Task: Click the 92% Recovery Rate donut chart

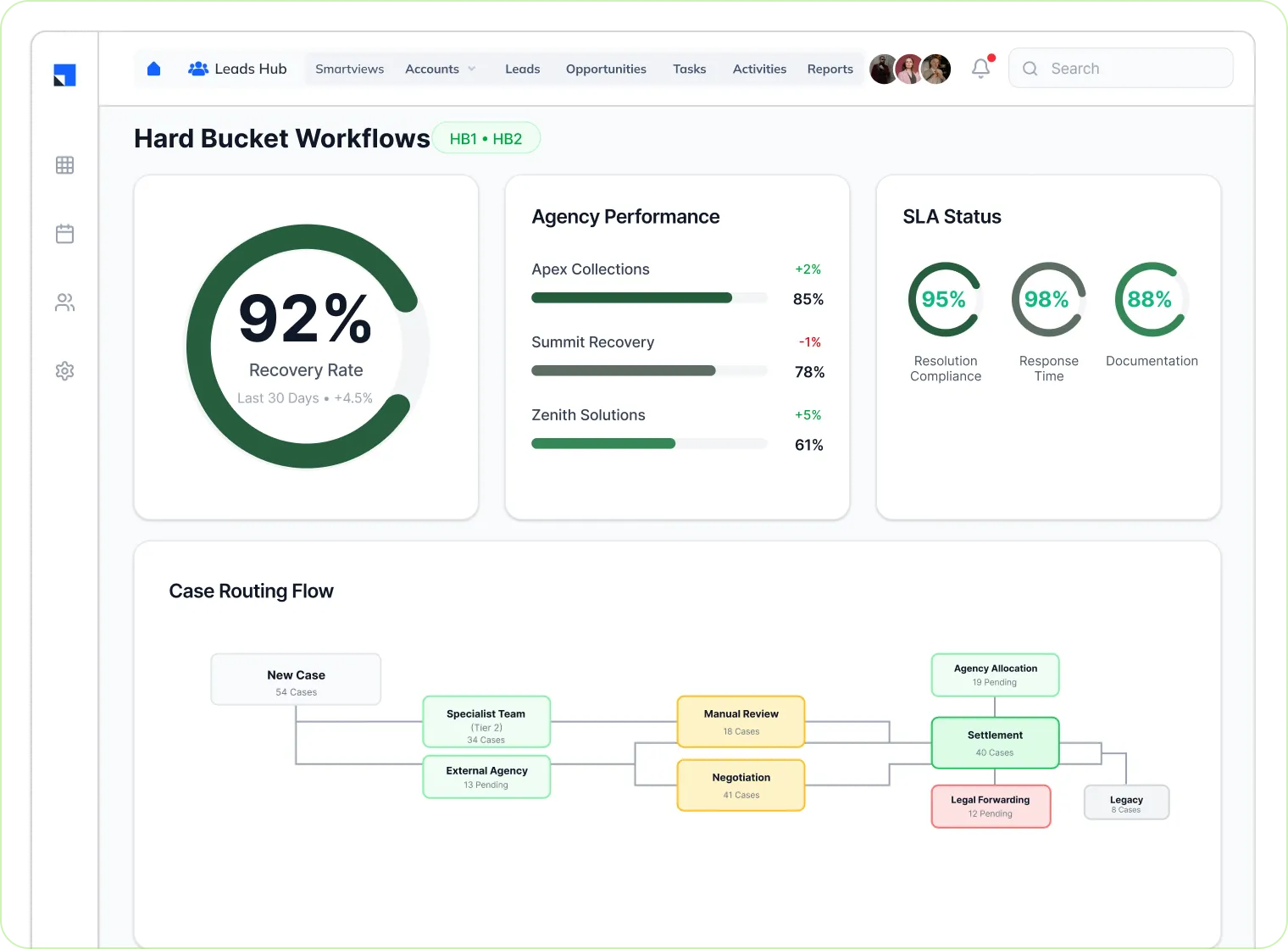Action: point(306,346)
